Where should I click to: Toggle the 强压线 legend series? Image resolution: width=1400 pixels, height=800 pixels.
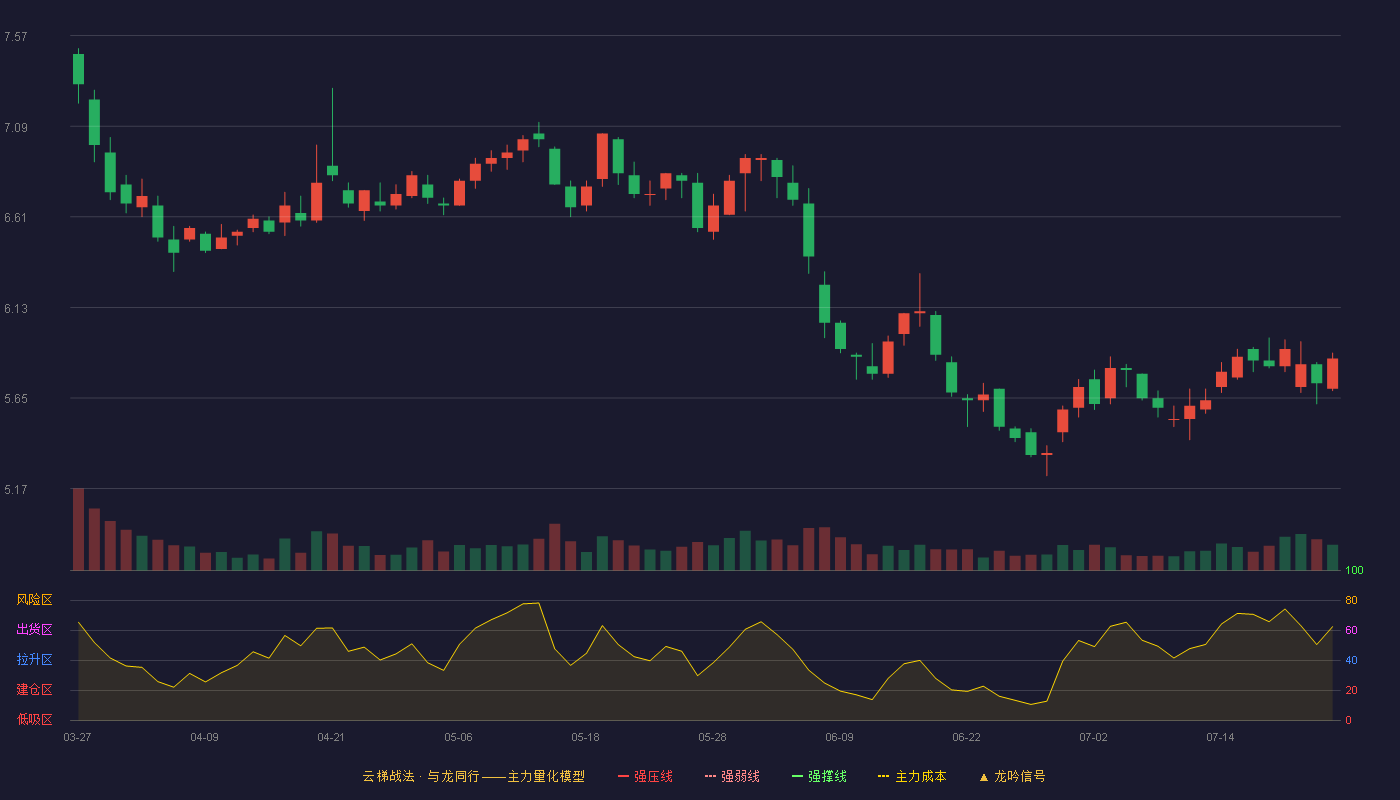[645, 776]
